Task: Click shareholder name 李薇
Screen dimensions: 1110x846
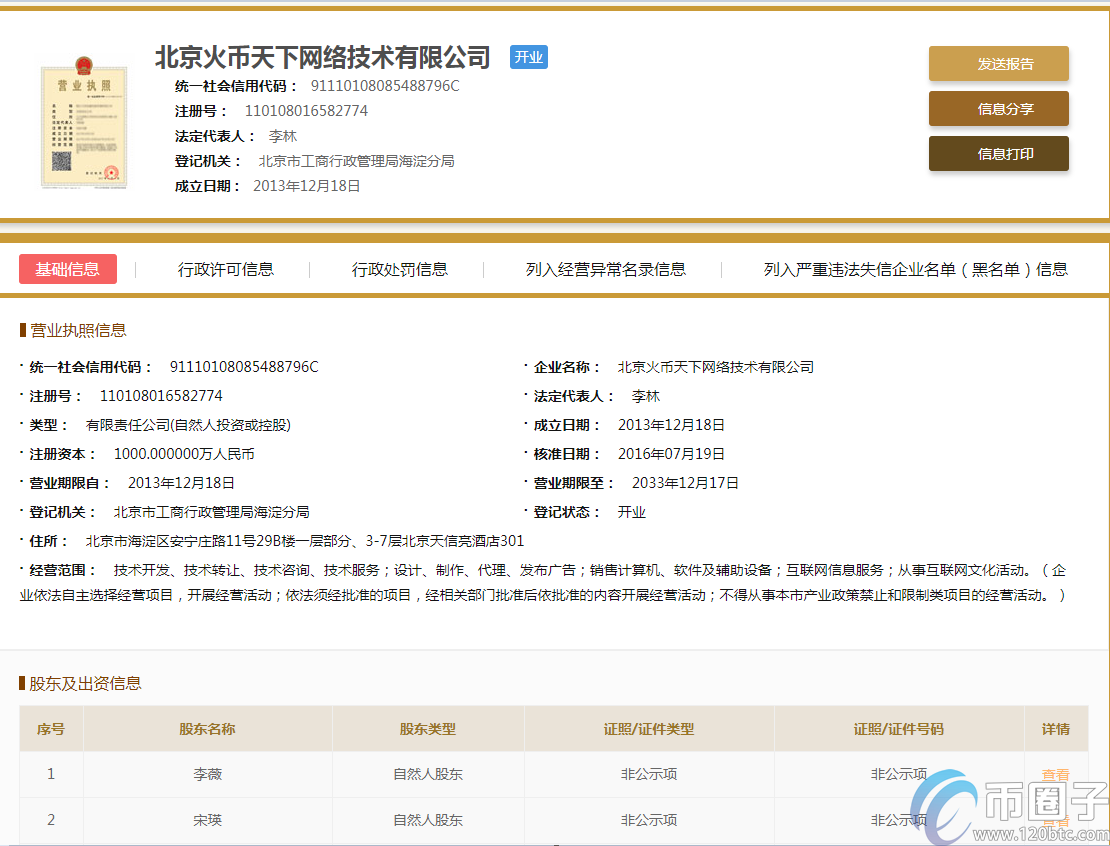Action: (x=207, y=774)
